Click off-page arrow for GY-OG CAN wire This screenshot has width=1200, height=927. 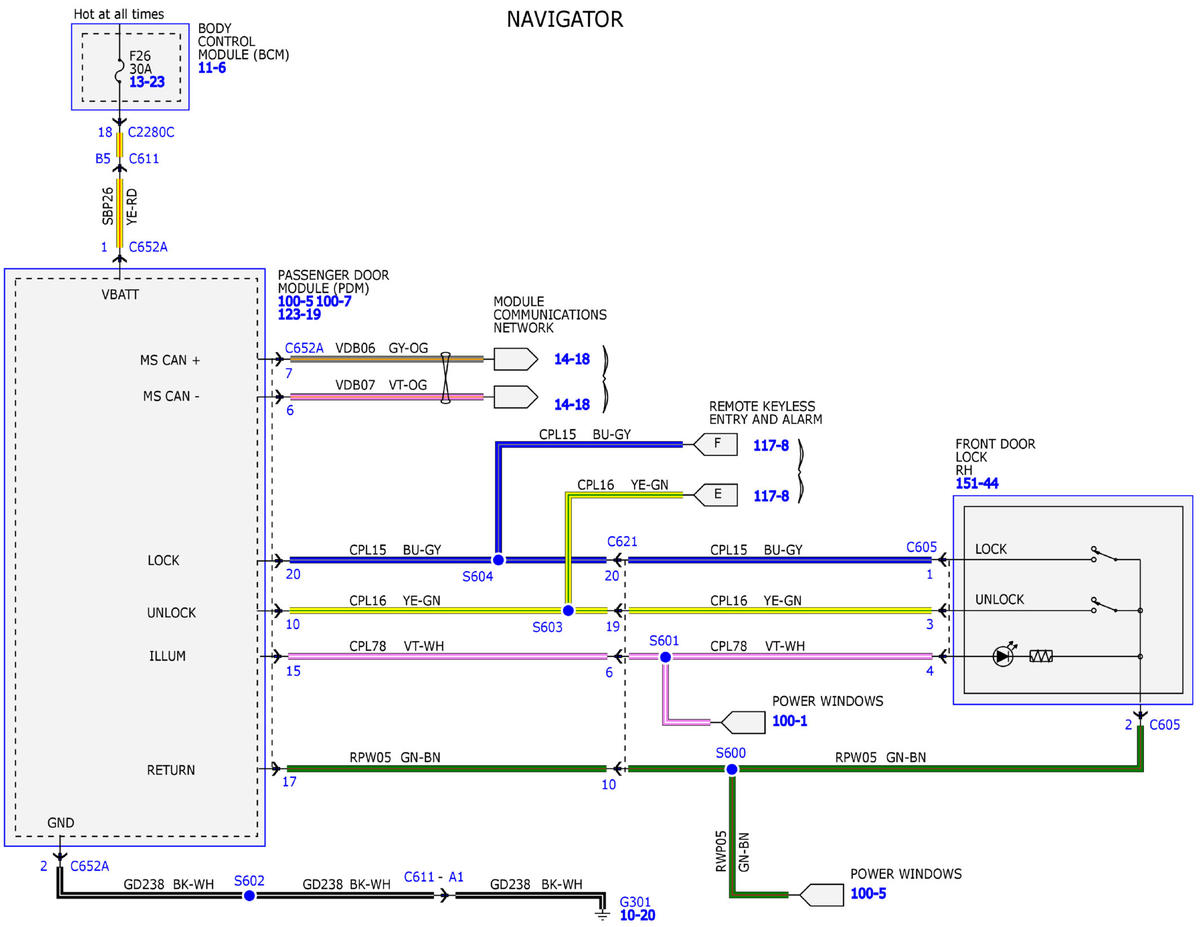[516, 359]
